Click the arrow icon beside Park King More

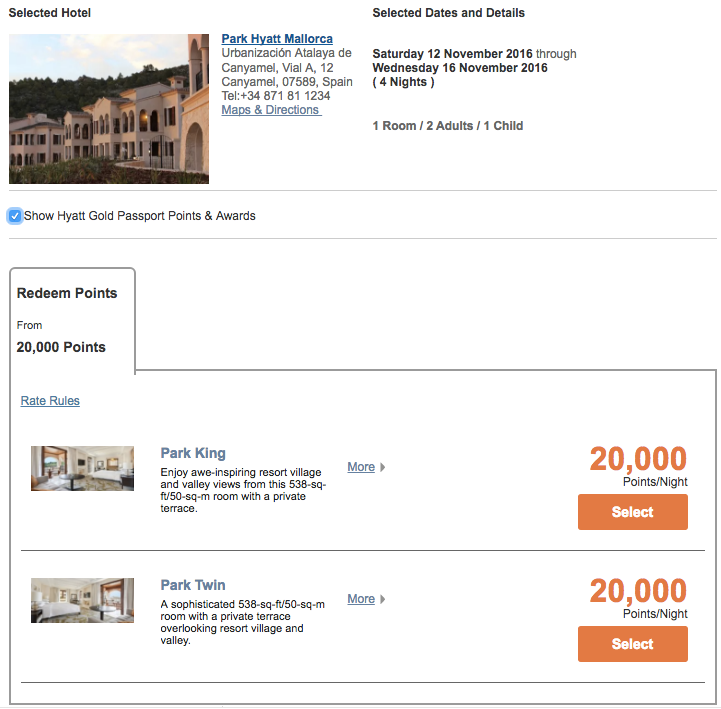383,467
